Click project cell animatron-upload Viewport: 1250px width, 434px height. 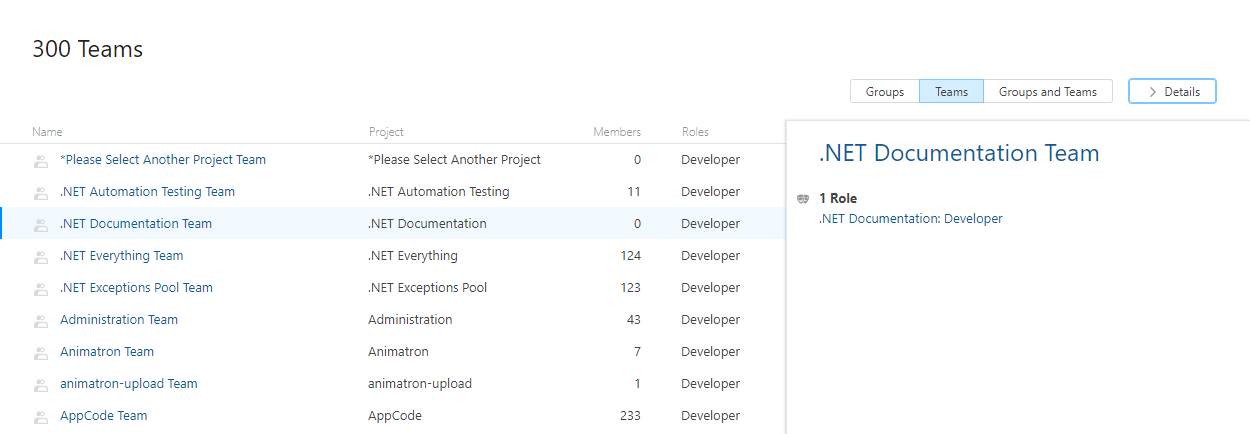[x=420, y=384]
